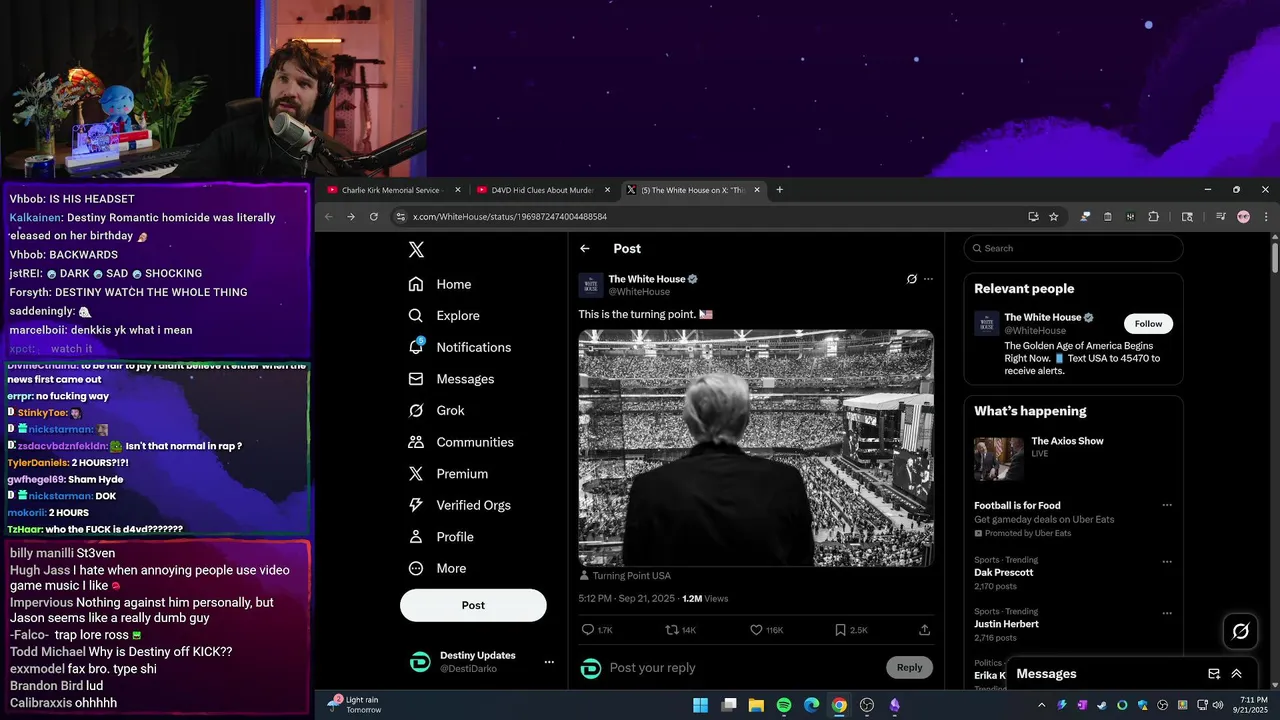The height and width of the screenshot is (720, 1280).
Task: Click the reply icon showing 1.7K
Action: [597, 630]
